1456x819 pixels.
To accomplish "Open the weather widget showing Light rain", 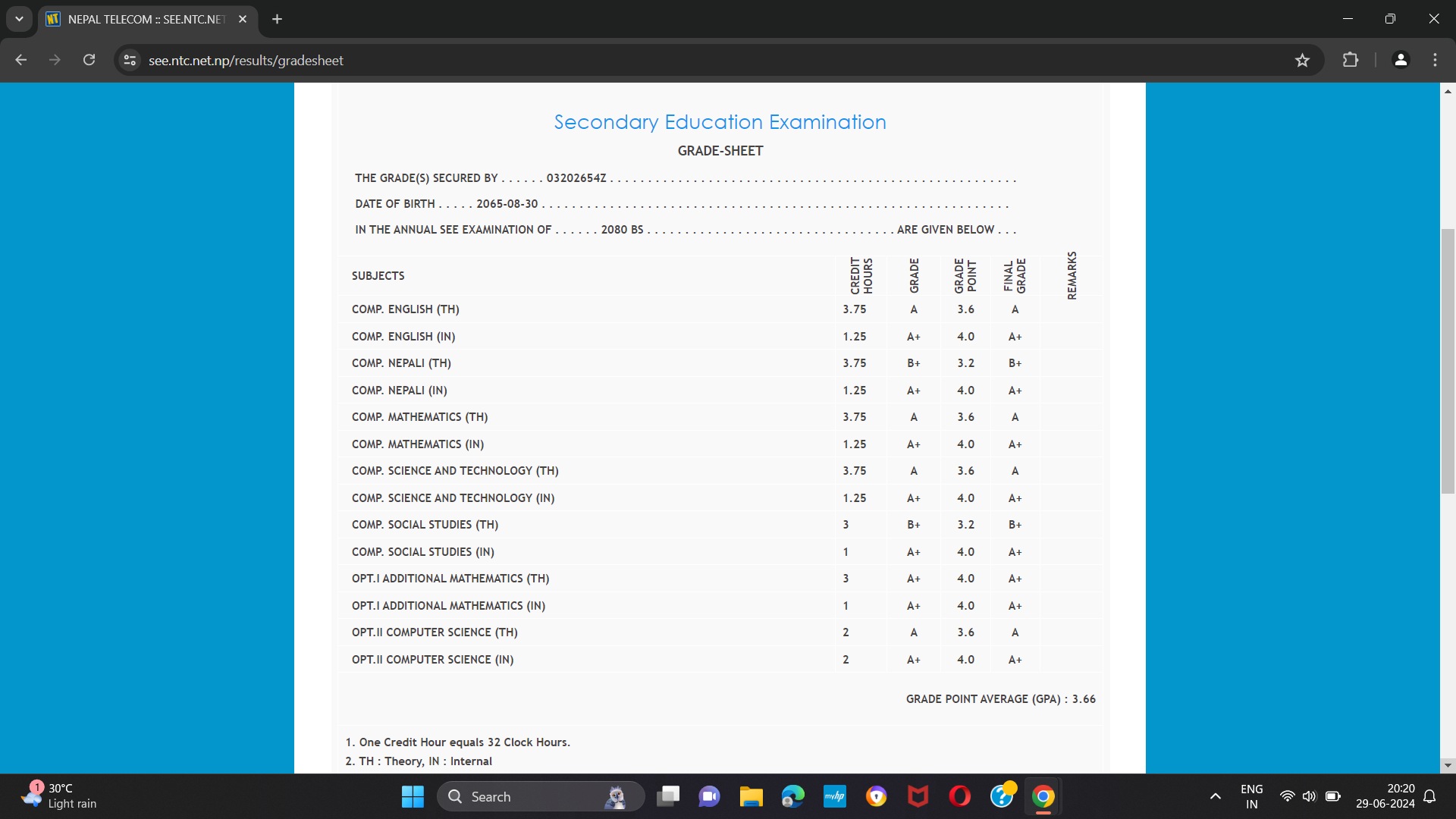I will coord(59,796).
